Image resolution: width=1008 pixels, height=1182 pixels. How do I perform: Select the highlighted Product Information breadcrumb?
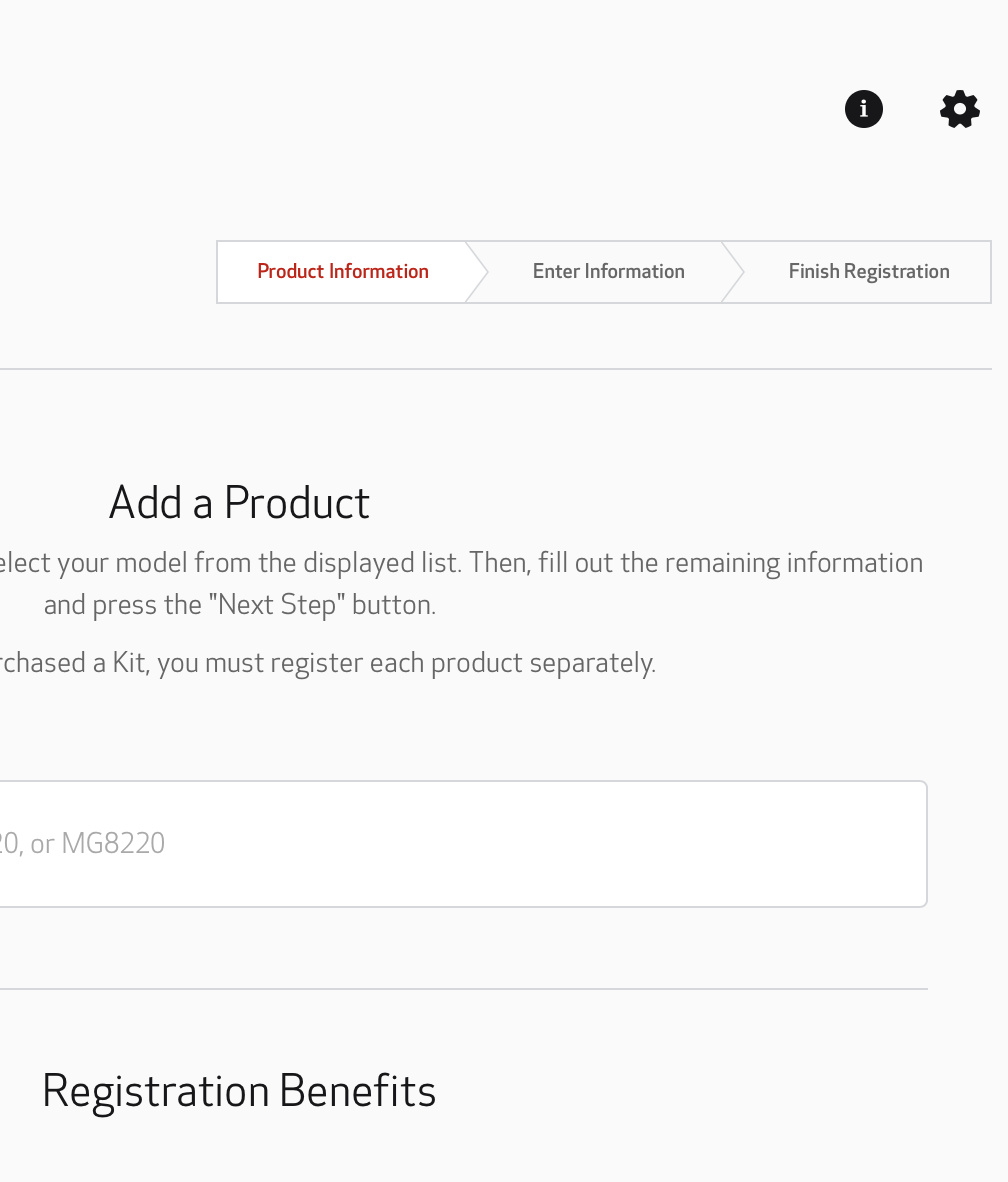(342, 271)
